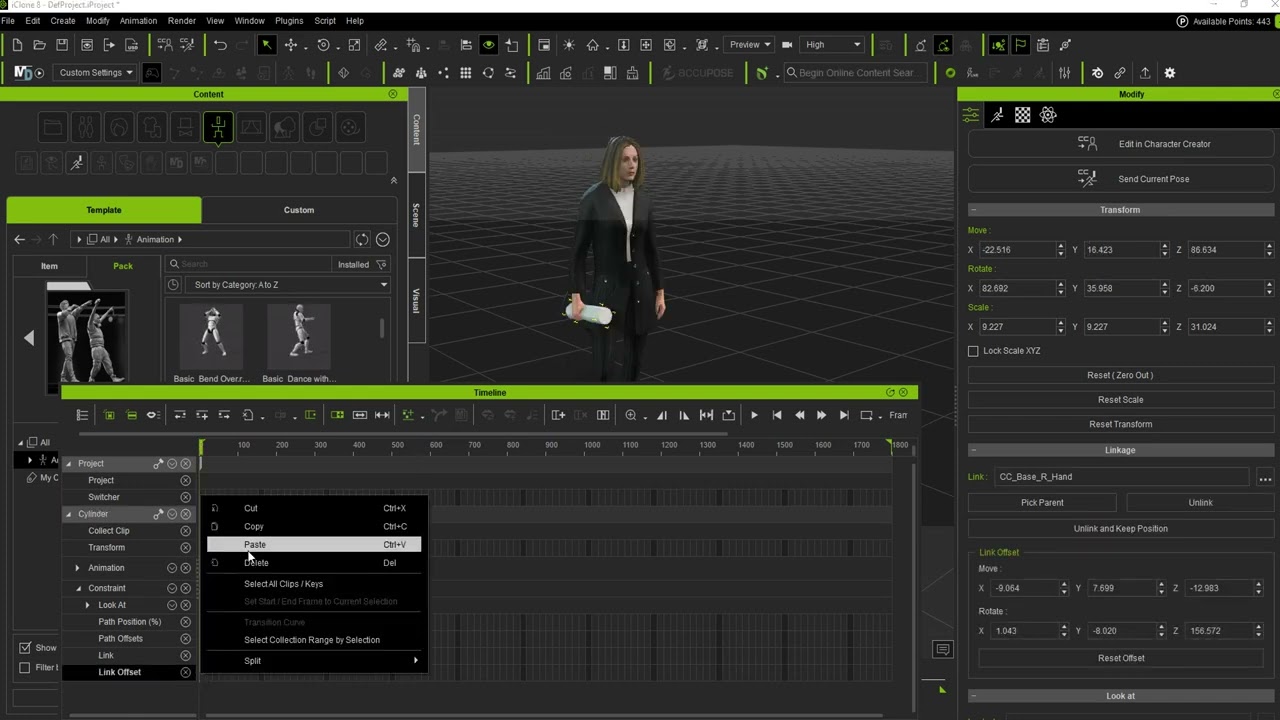Uncheck the Show checkbox in scene panel
This screenshot has height=720, width=1280.
tap(25, 648)
